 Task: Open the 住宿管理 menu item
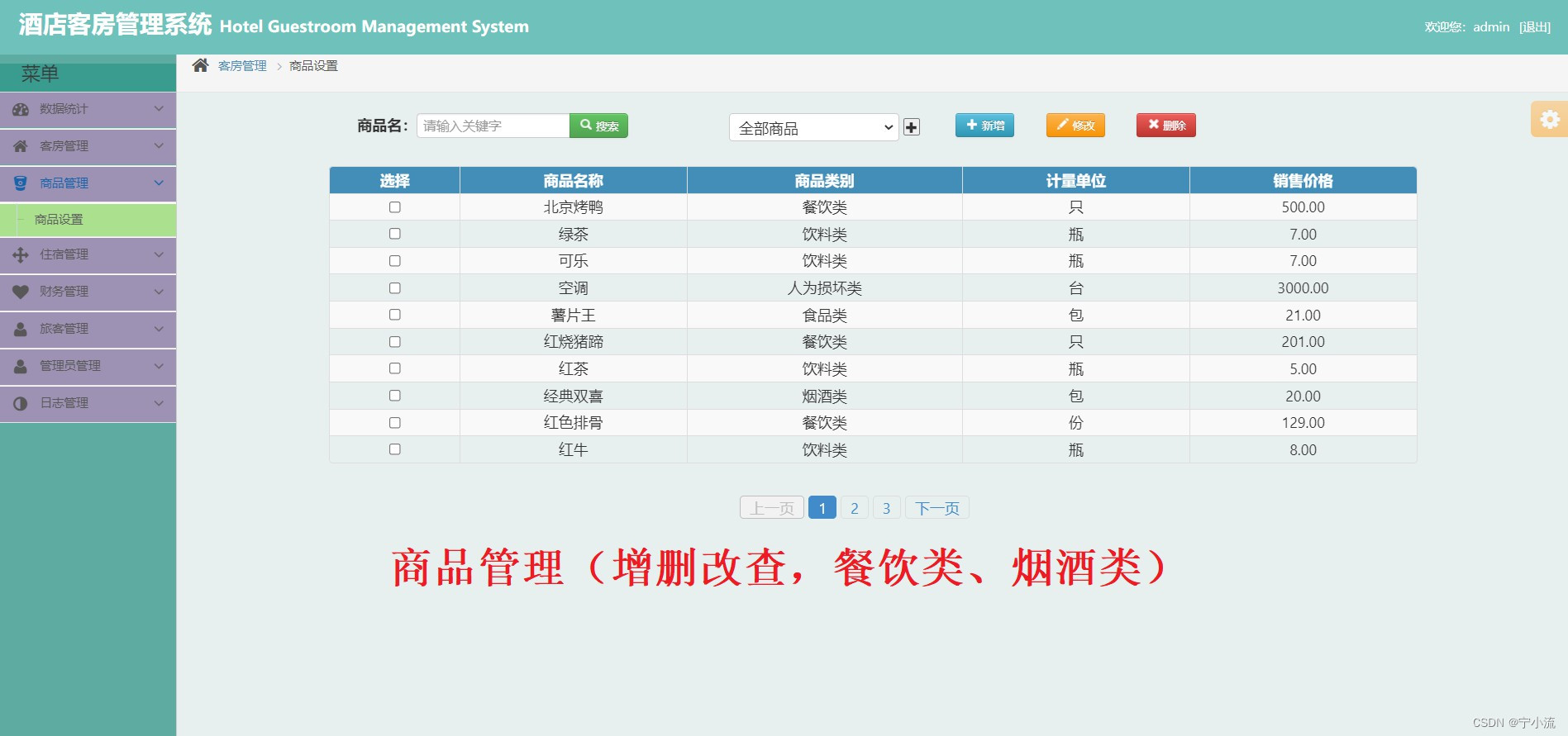pos(88,255)
